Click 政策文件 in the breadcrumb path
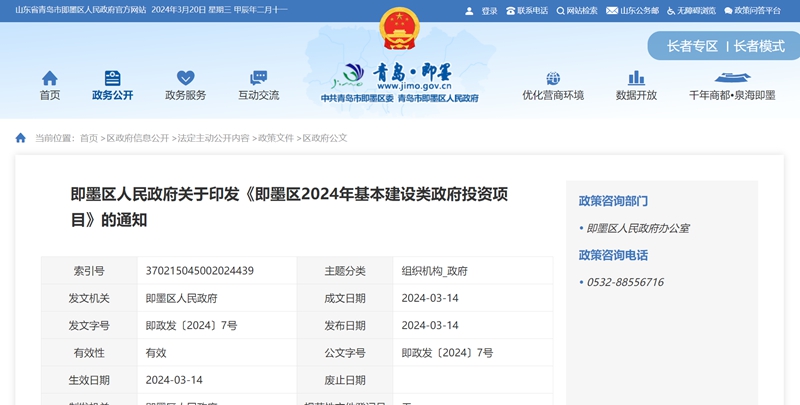The image size is (800, 405). click(276, 138)
